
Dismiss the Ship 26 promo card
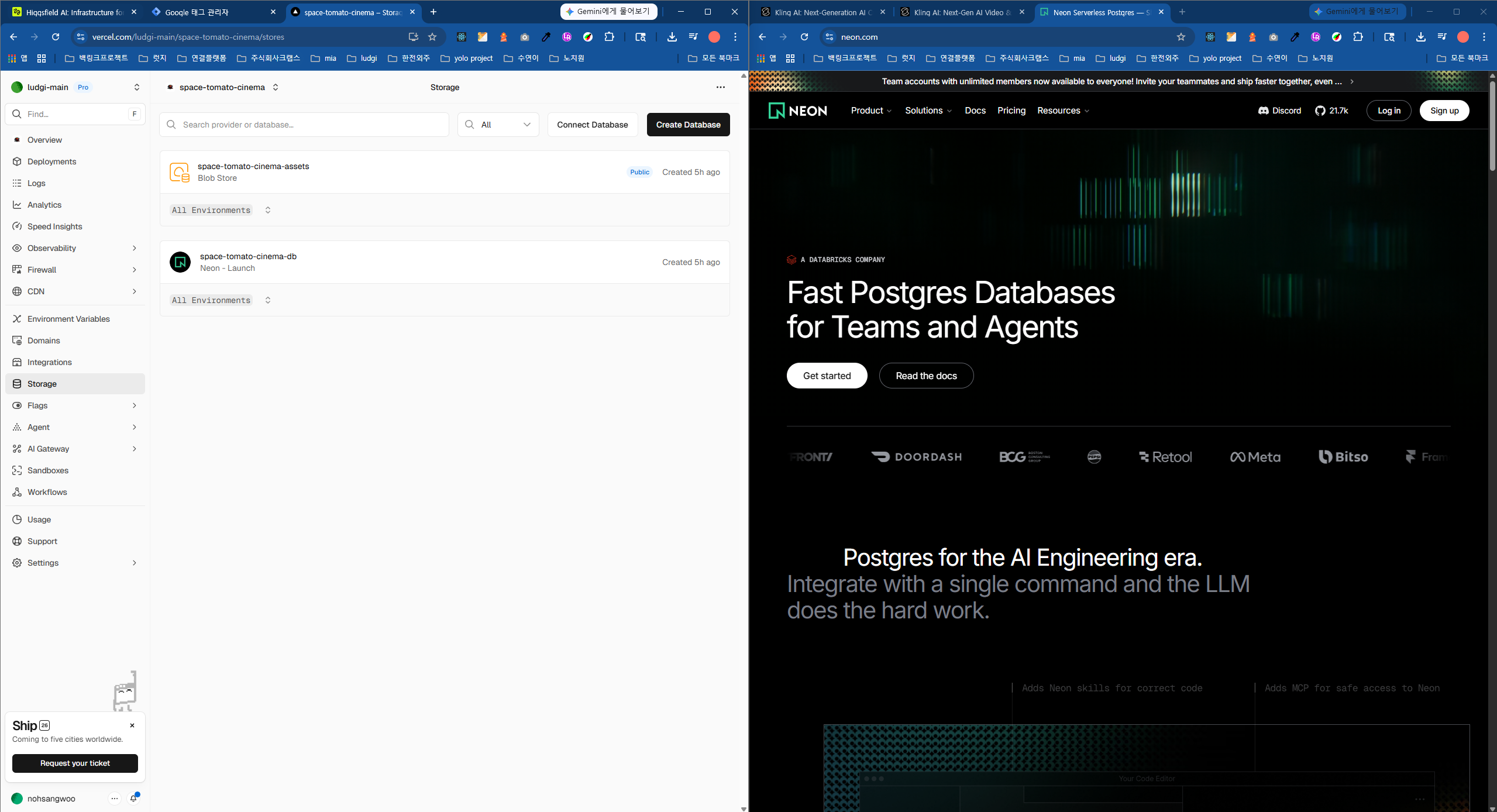(132, 725)
